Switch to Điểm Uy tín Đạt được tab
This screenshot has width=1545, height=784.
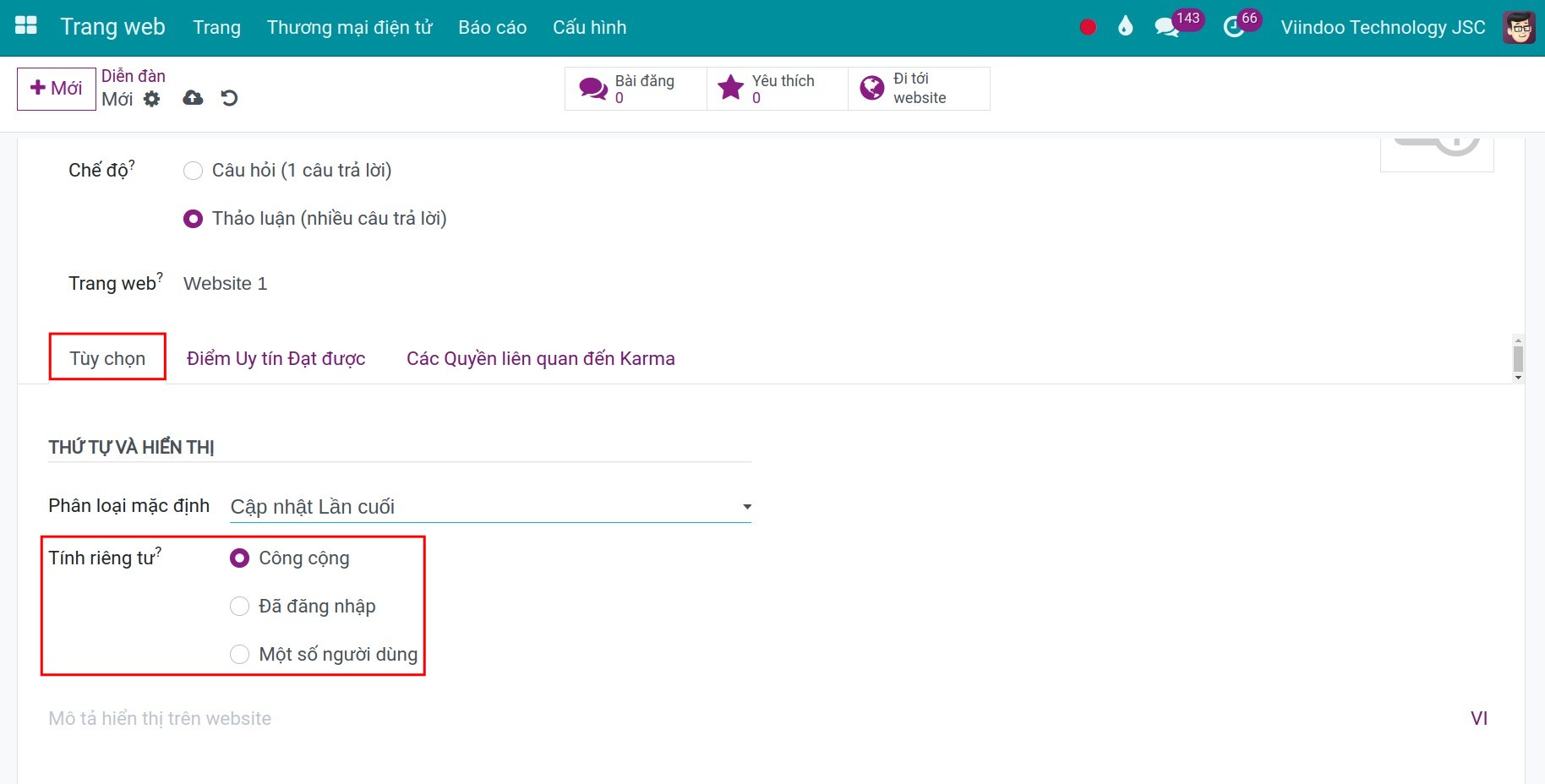276,358
